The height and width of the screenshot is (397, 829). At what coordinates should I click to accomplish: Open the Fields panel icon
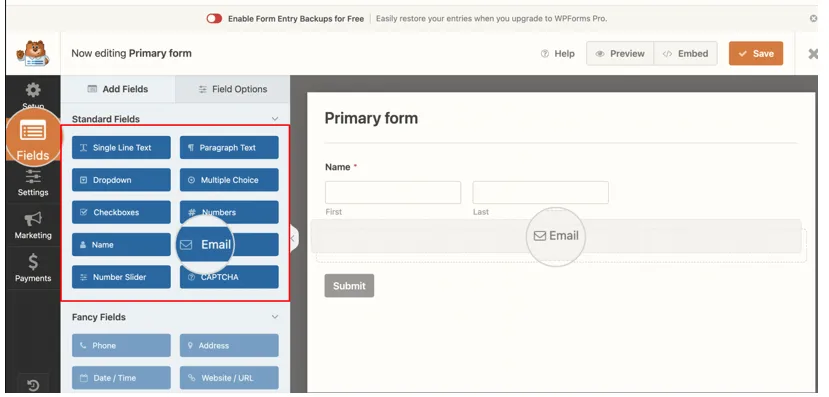point(33,131)
